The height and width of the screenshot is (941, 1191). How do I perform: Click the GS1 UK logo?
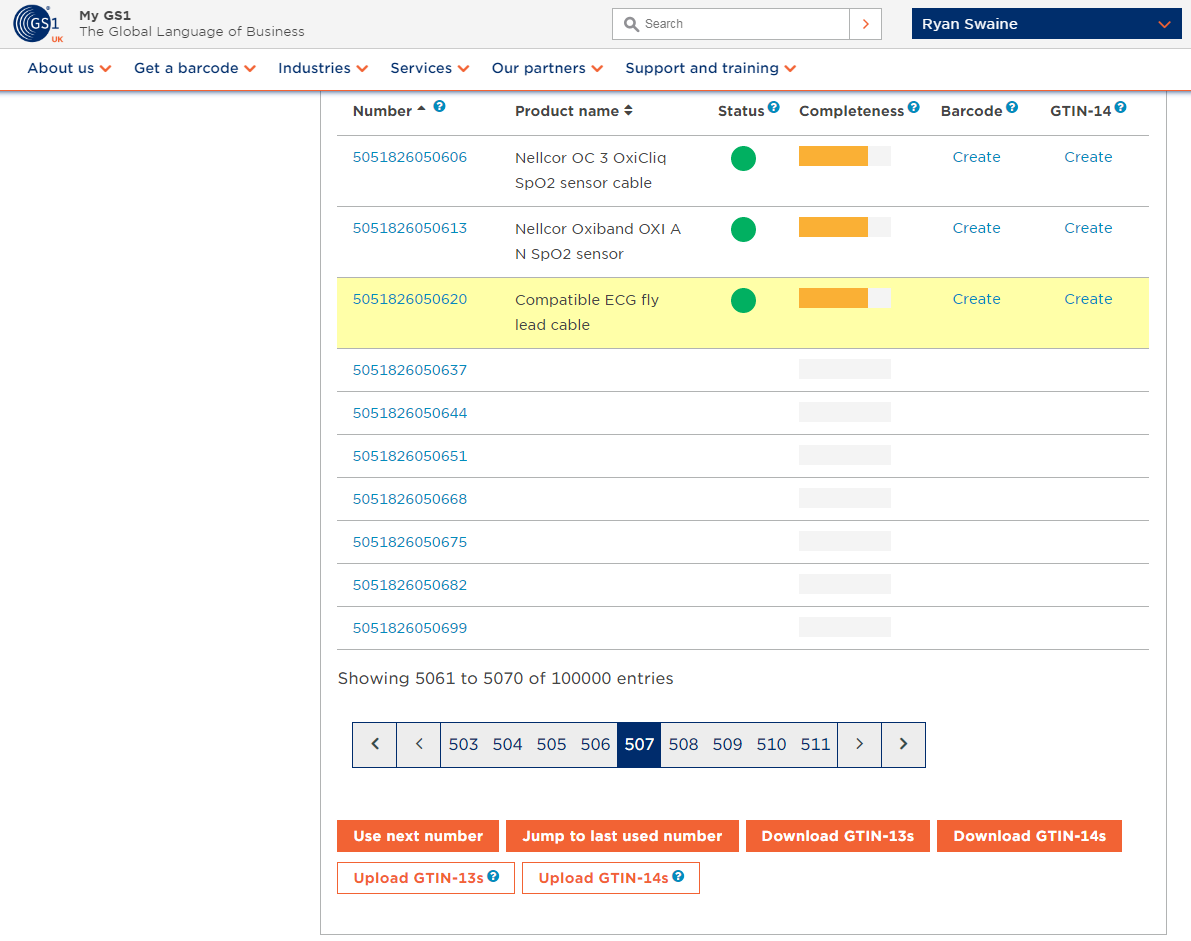tap(38, 24)
